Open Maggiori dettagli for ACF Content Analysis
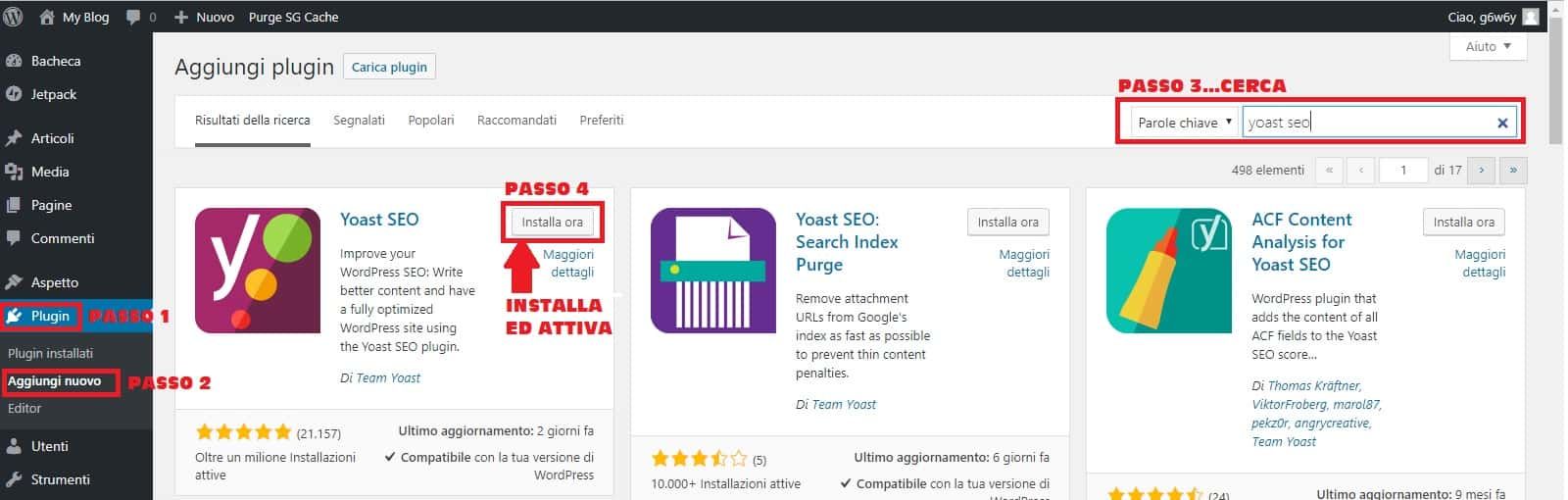Viewport: 1568px width, 500px height. [1480, 263]
